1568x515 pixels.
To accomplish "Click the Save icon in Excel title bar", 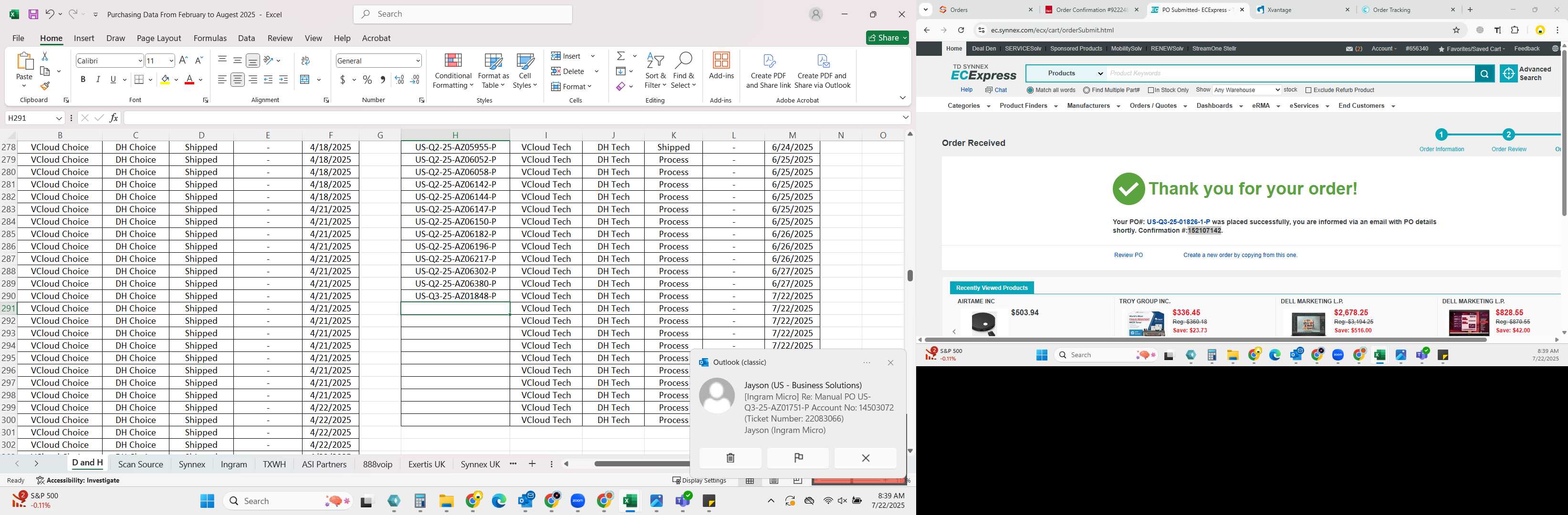I will (33, 14).
